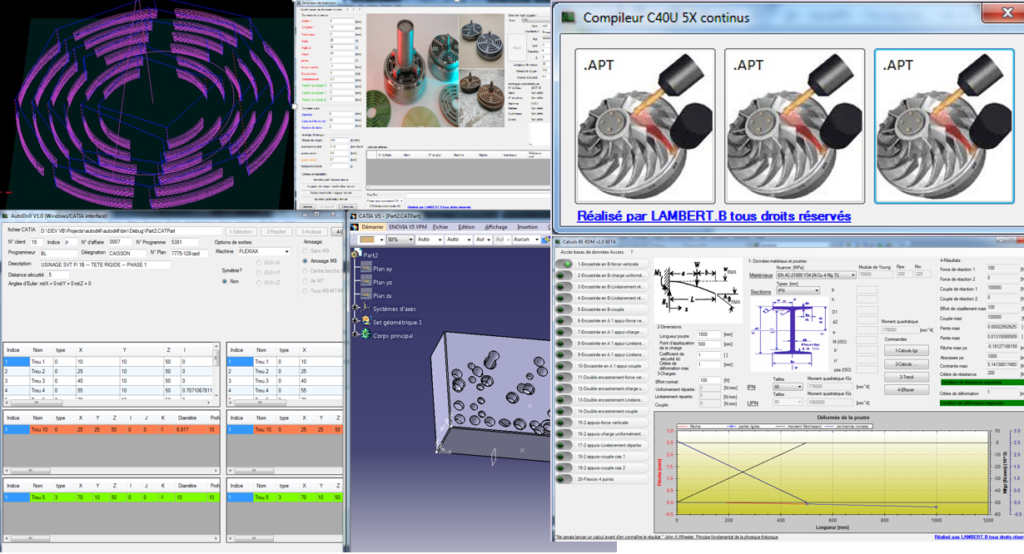Open the IPN Tailles dropdown showing 80

[787, 387]
